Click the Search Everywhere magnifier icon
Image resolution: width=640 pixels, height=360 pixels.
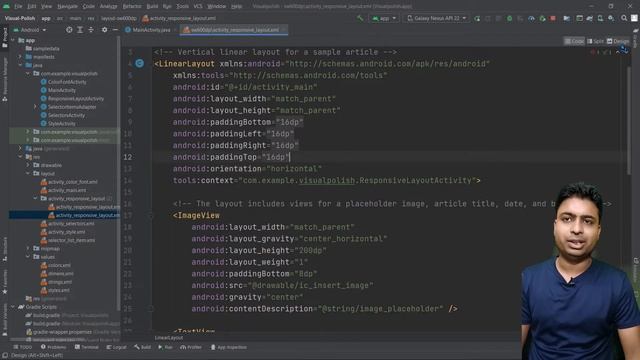click(624, 18)
